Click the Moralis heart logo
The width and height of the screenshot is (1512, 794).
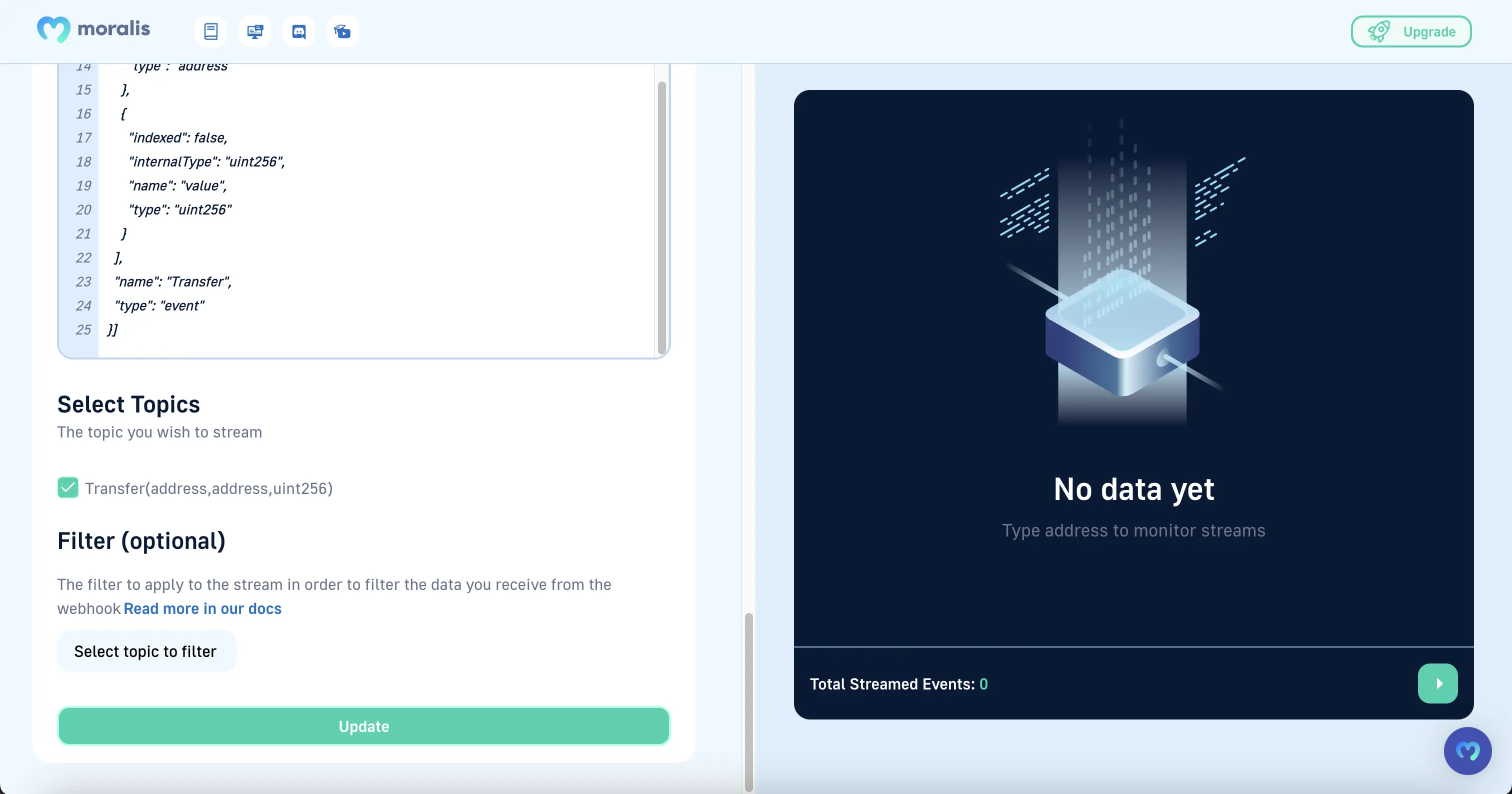tap(53, 29)
